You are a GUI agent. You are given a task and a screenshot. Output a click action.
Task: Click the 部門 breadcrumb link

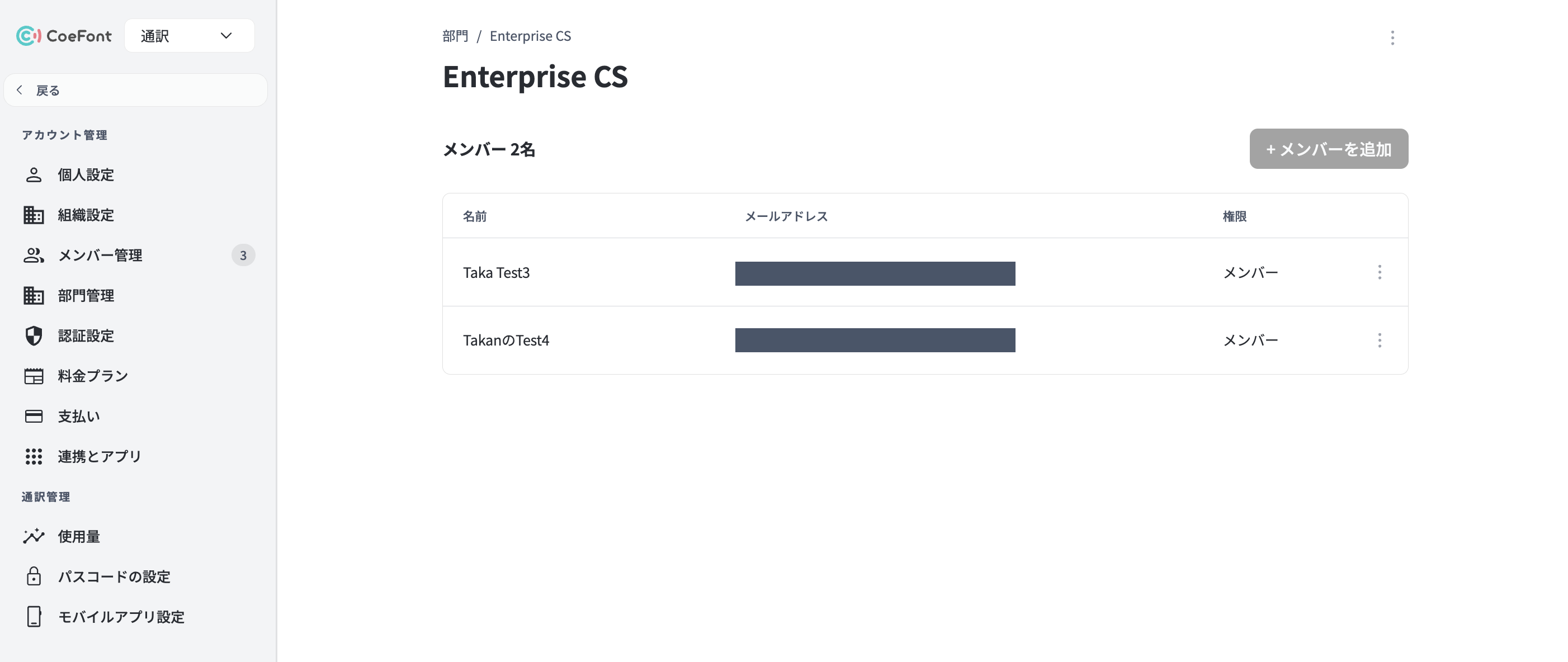click(x=455, y=36)
